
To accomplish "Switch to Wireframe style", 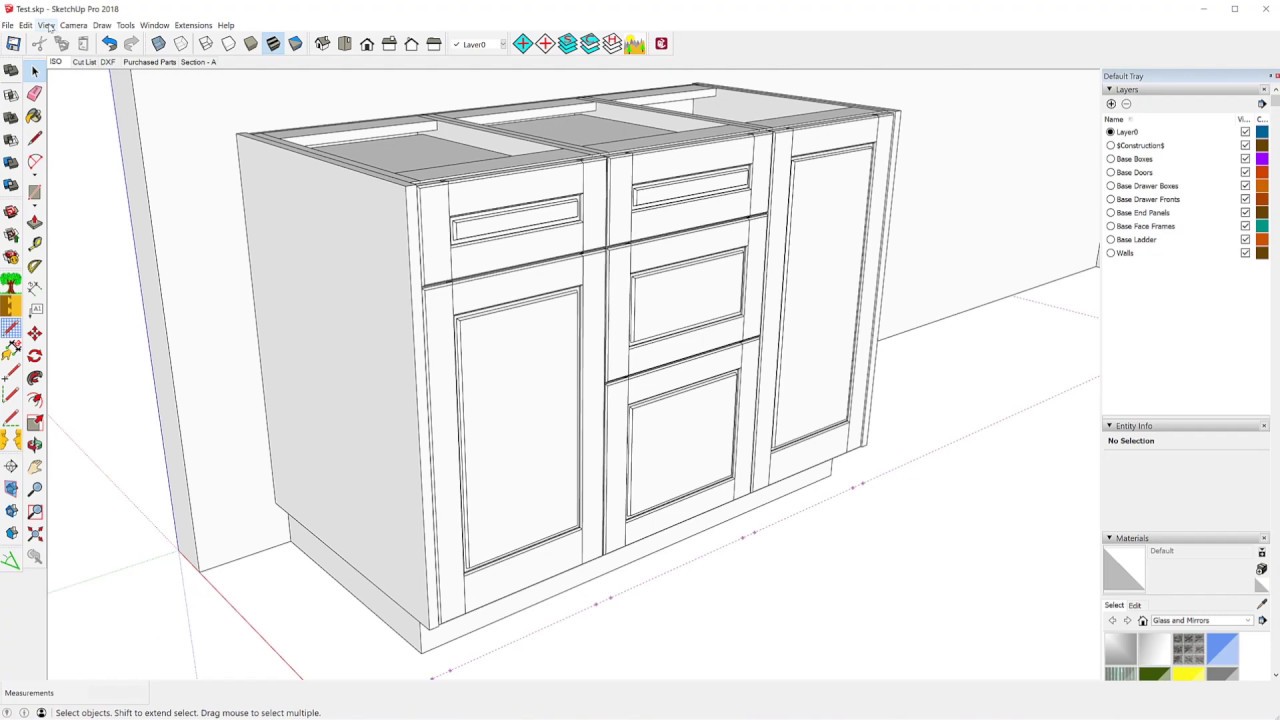I will tap(205, 44).
